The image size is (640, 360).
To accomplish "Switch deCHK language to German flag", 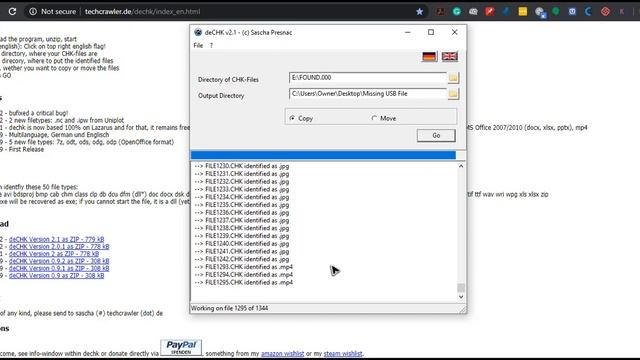I will pyautogui.click(x=429, y=56).
